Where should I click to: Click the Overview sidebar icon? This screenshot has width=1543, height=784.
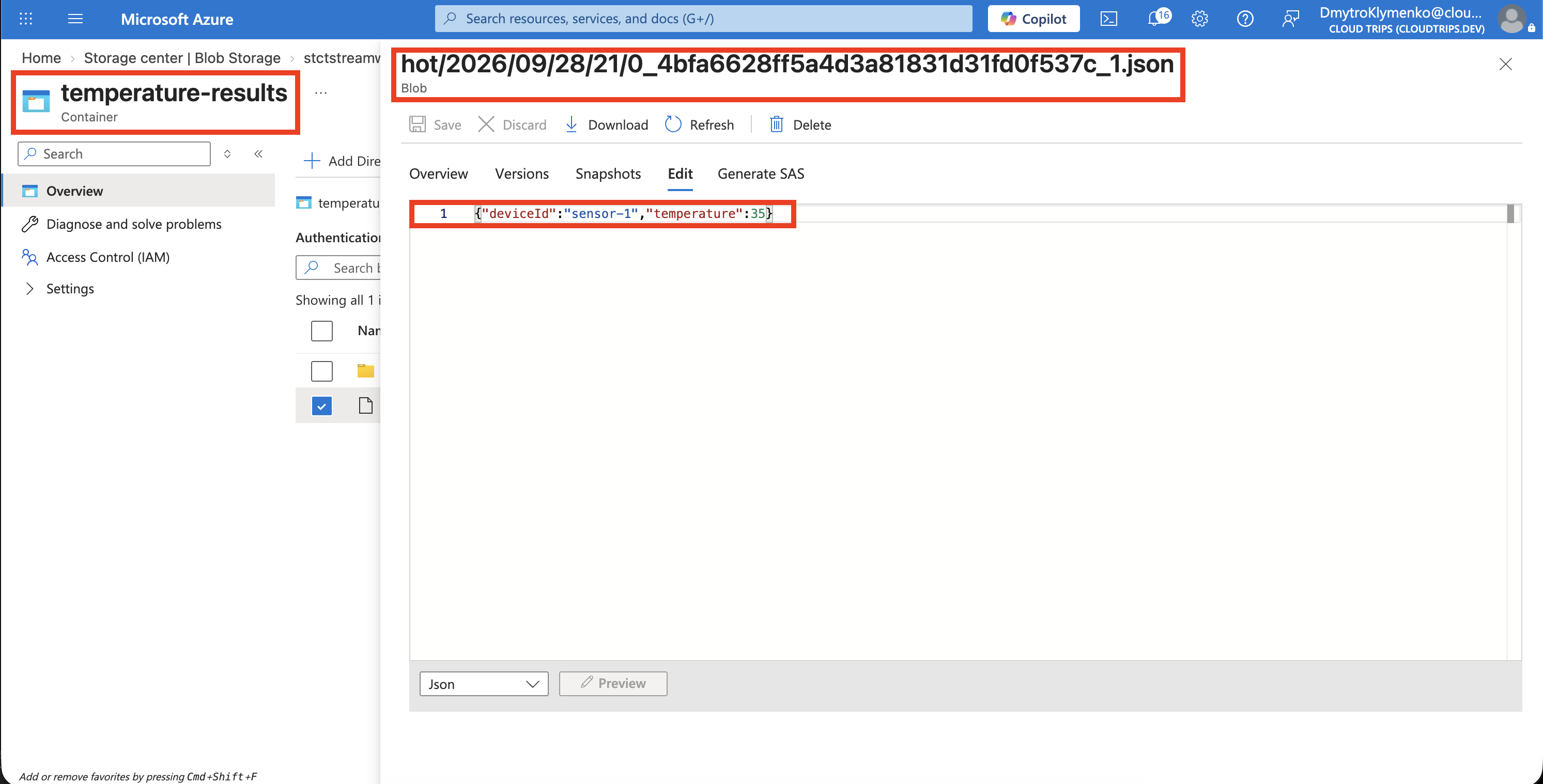30,191
